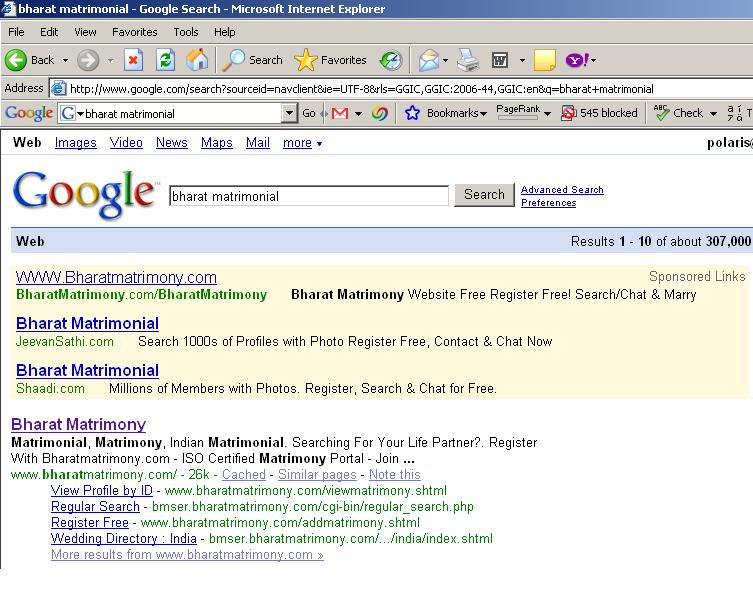Open the Similar pages link
This screenshot has height=603, width=753.
point(317,474)
